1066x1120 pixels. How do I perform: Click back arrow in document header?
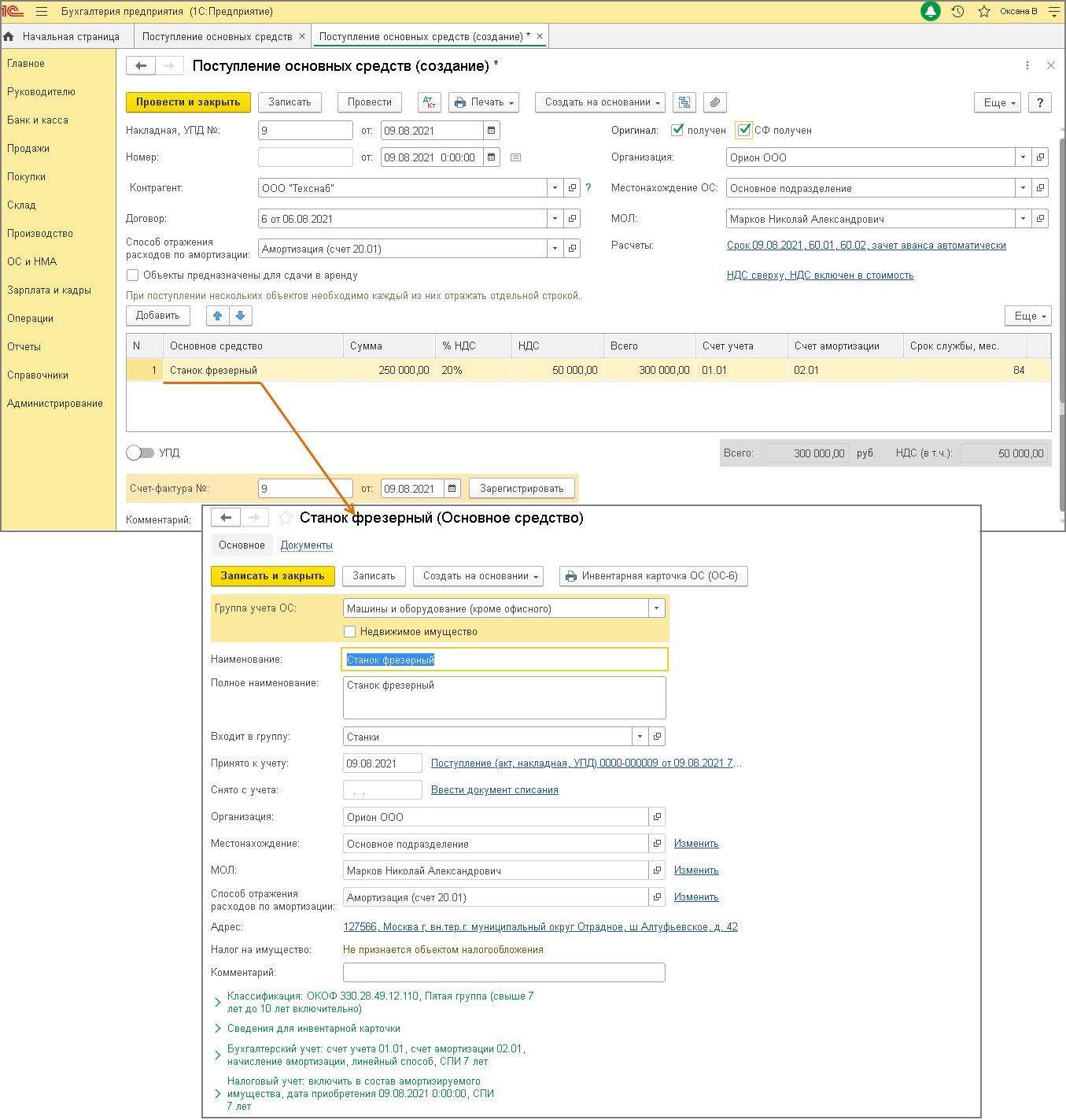click(x=141, y=66)
